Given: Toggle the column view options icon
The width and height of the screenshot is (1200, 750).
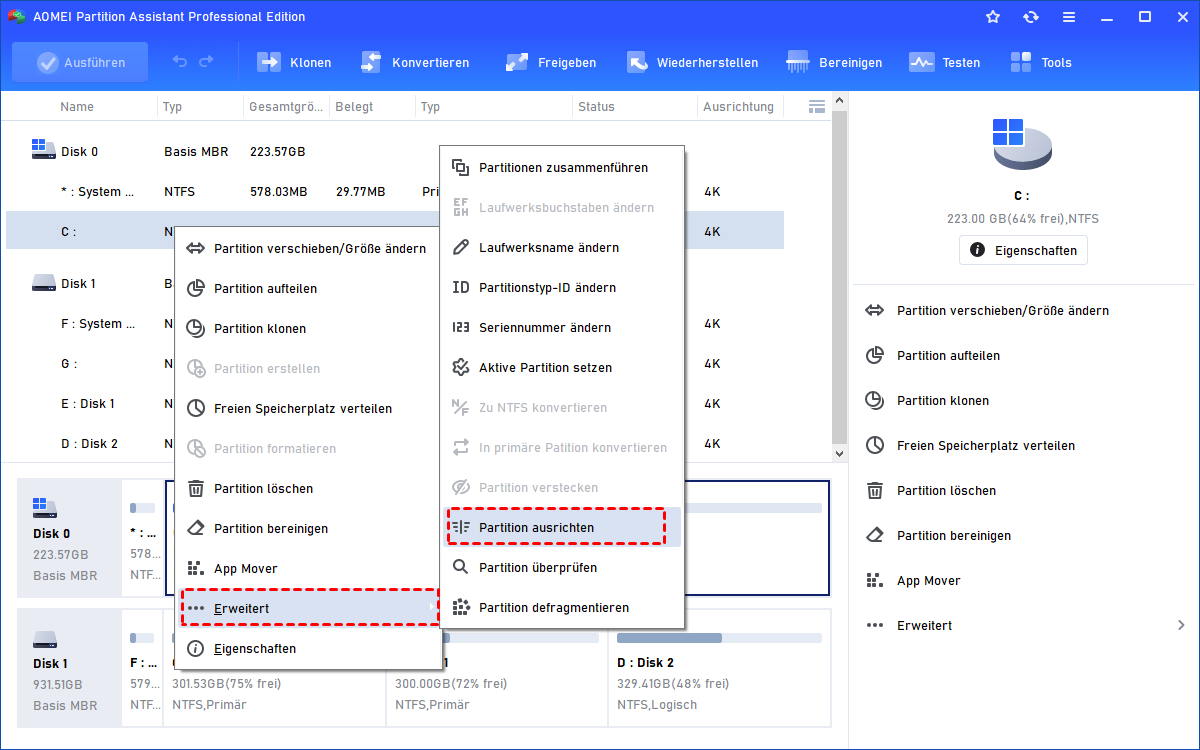Looking at the screenshot, I should 817,106.
